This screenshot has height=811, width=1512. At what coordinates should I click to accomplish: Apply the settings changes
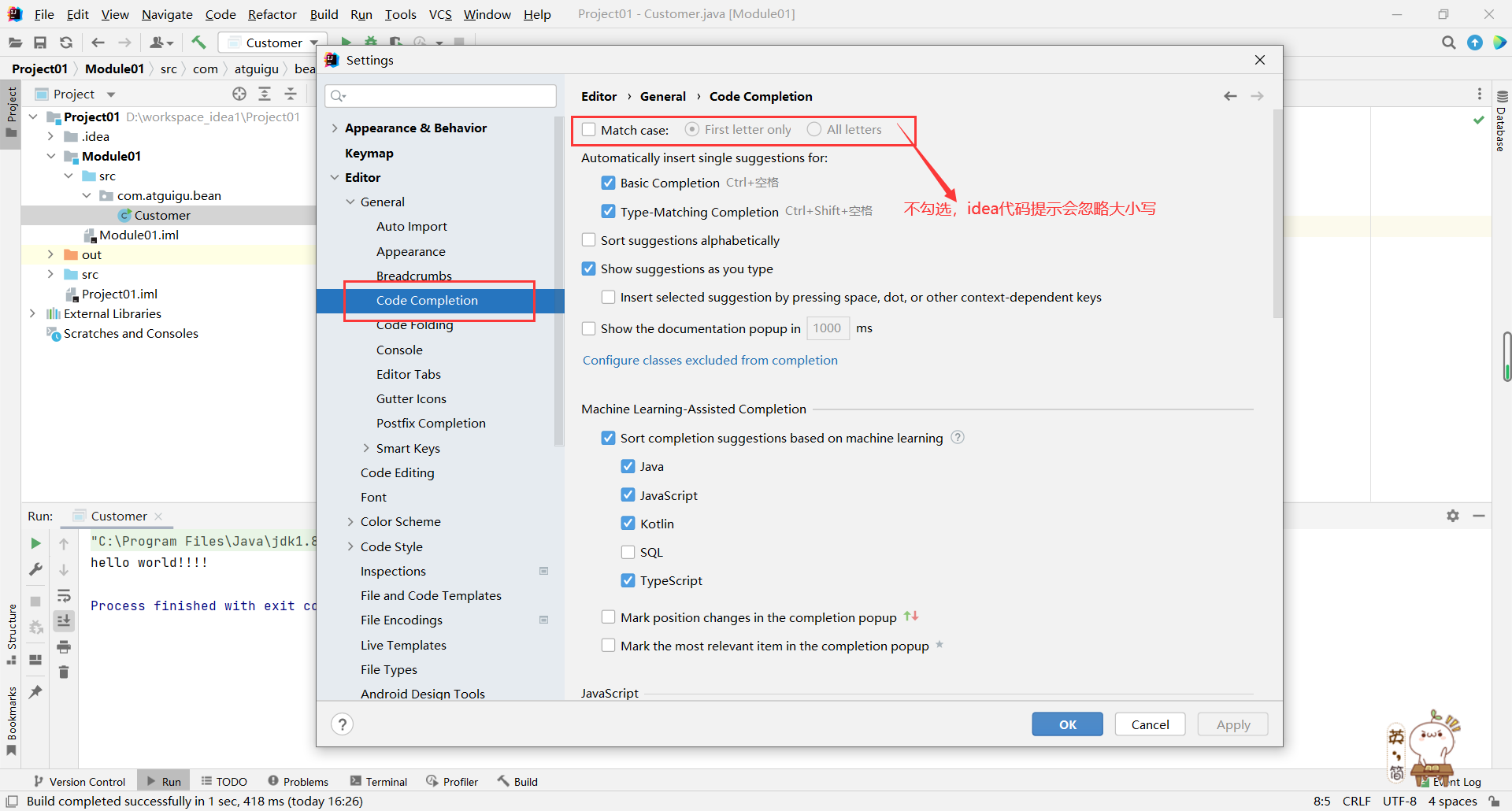(1232, 724)
